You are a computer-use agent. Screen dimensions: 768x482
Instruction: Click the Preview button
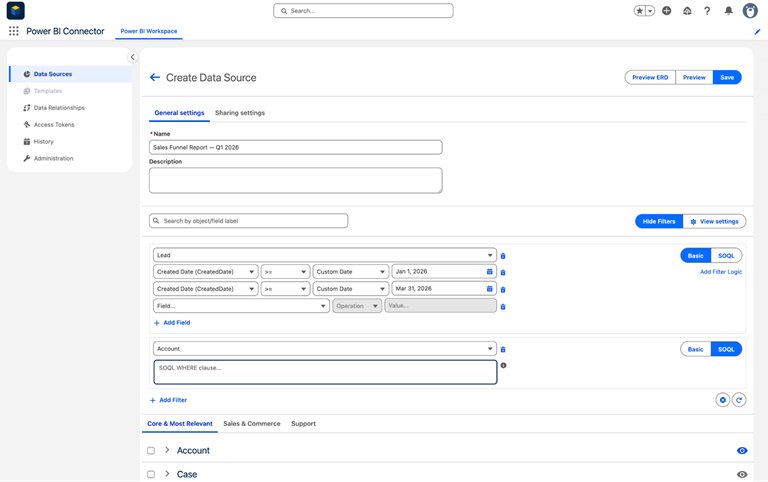coord(694,77)
